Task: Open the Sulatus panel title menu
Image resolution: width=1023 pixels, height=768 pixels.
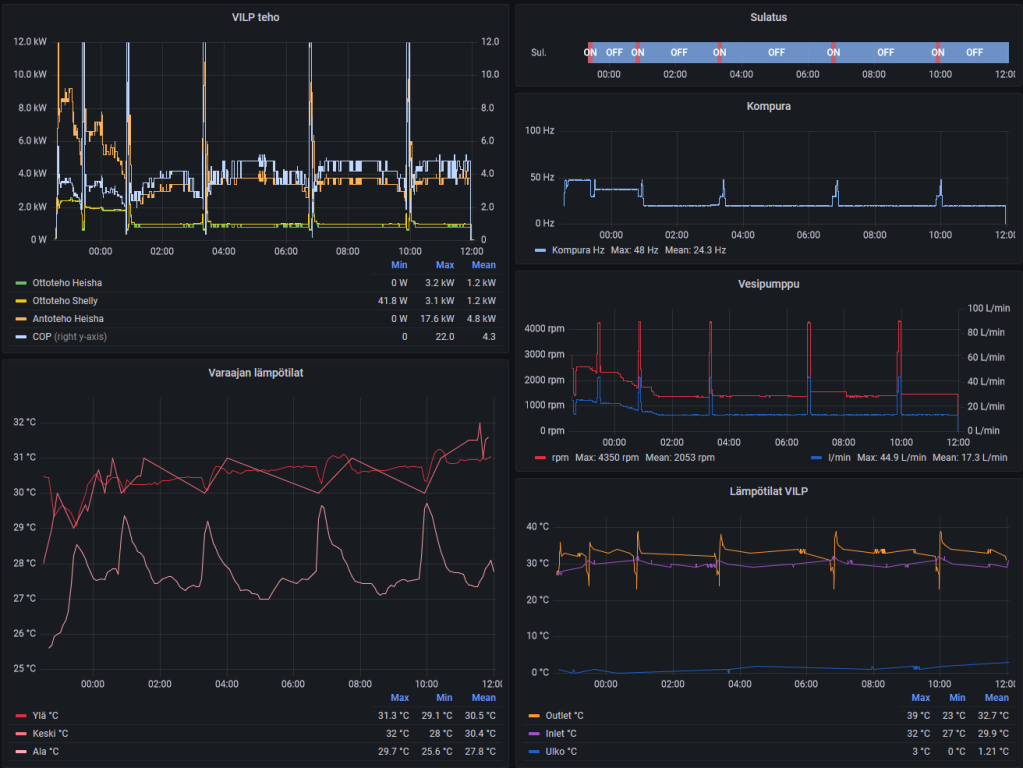Action: coord(767,17)
